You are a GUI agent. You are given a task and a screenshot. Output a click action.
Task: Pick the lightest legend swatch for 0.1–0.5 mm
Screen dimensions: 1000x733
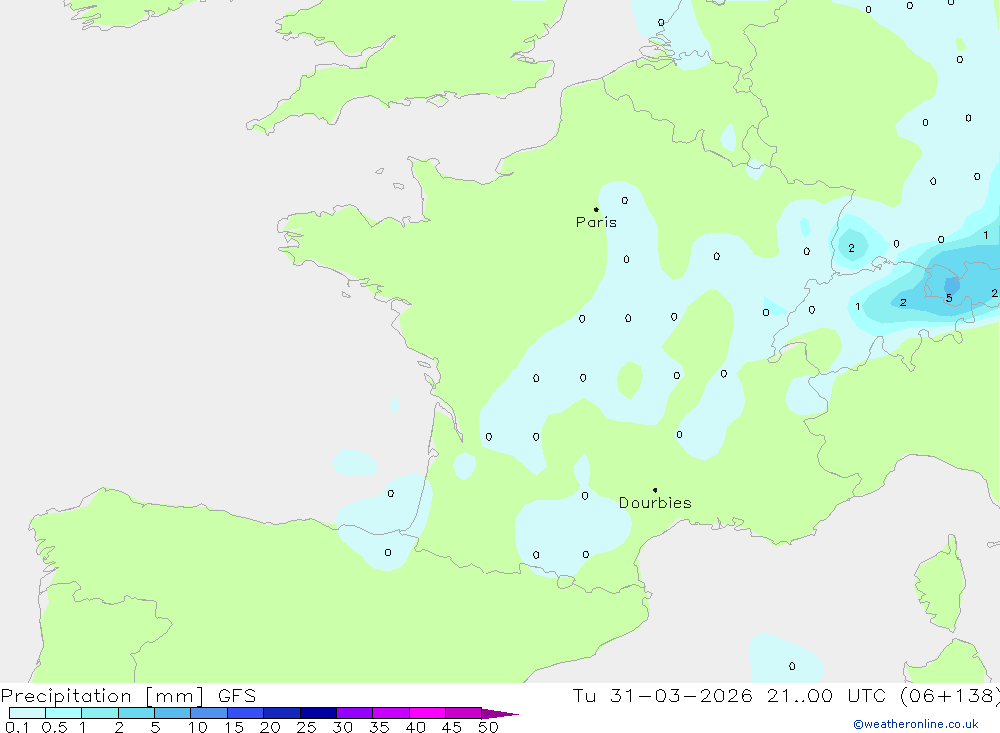27,713
